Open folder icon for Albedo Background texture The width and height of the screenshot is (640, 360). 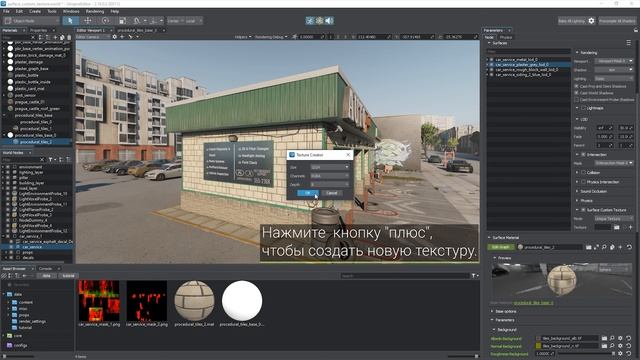coord(604,338)
